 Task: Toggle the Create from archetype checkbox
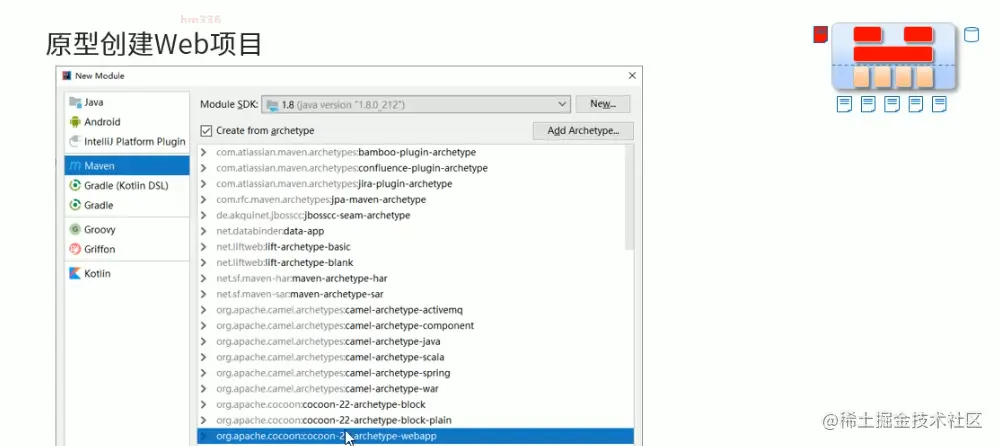coord(206,130)
